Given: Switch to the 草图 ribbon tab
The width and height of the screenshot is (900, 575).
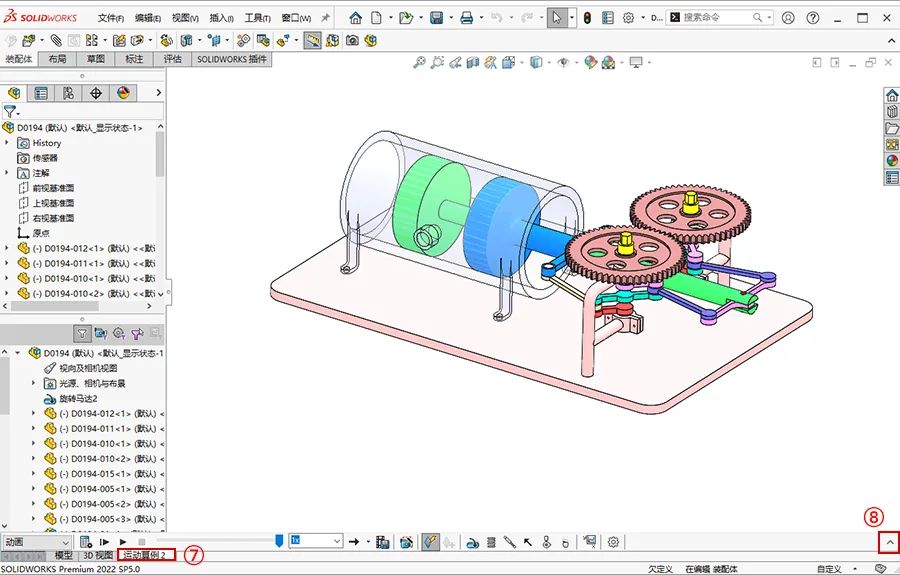Looking at the screenshot, I should [96, 59].
